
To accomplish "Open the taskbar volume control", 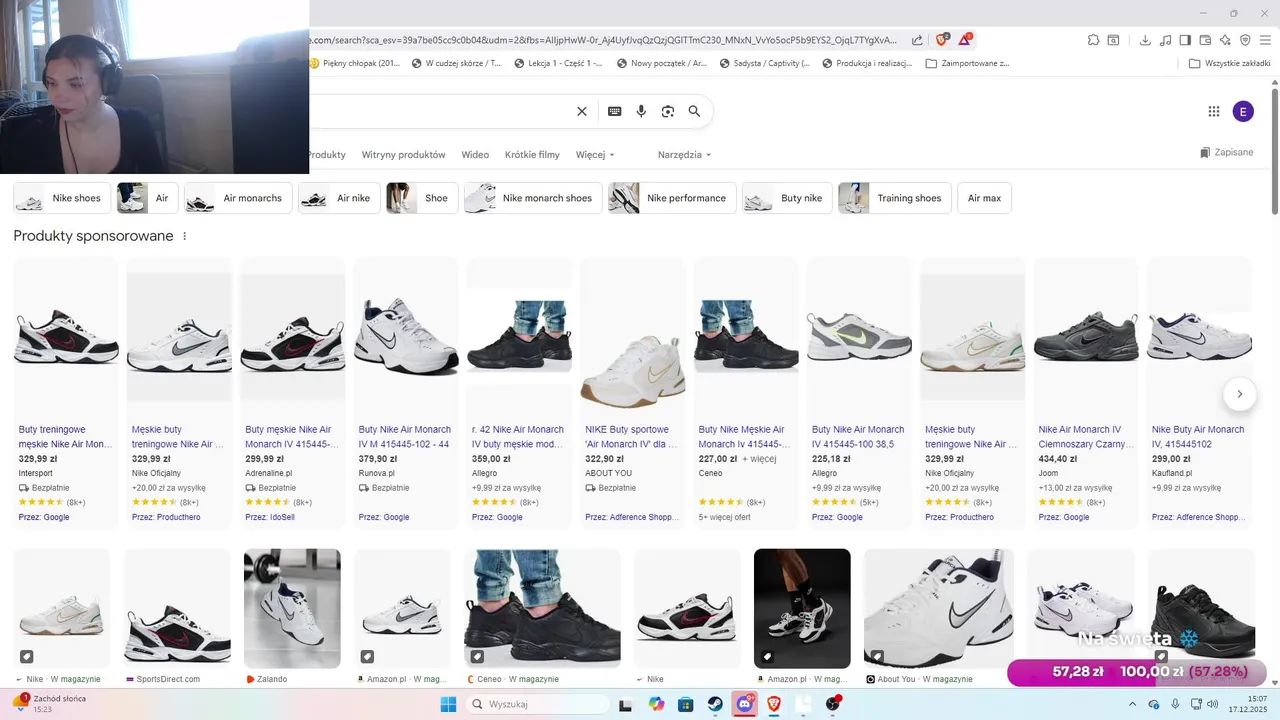I will click(1213, 704).
